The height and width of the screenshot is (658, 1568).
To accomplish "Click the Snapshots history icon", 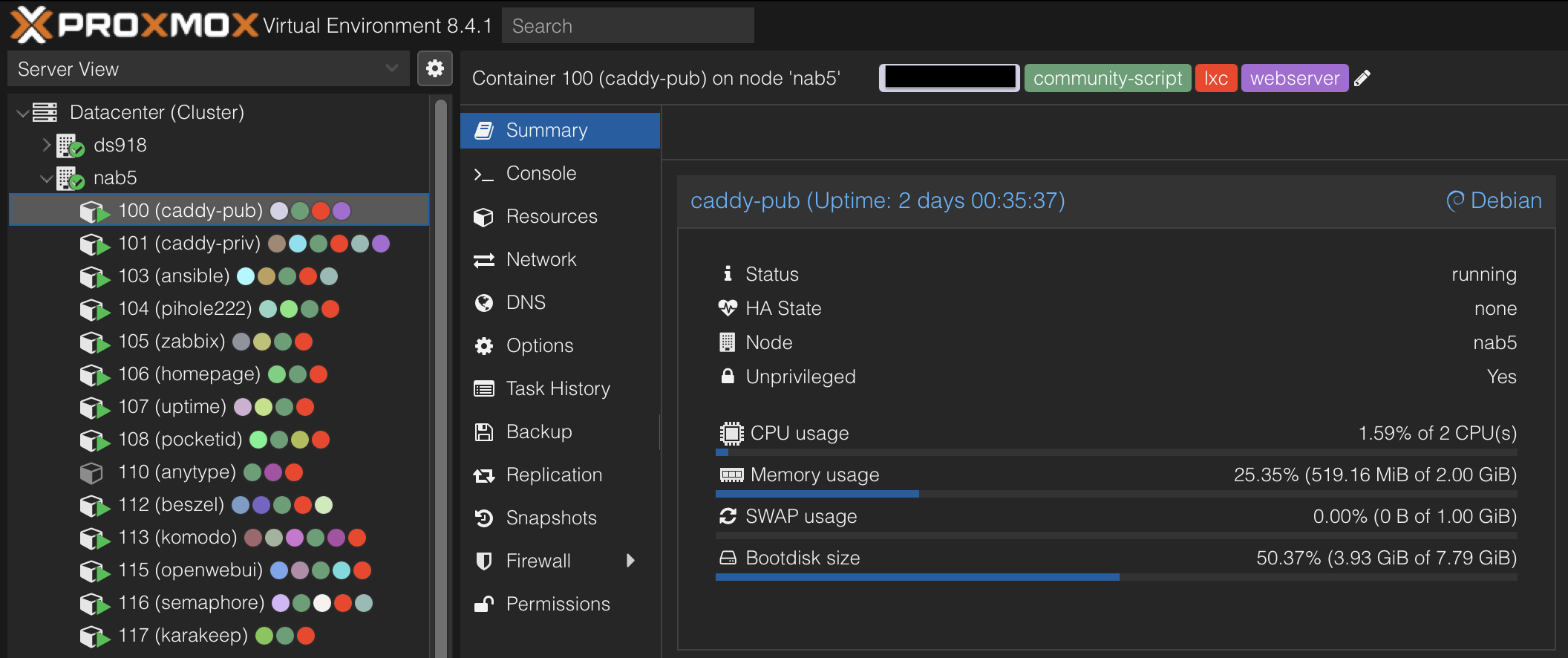I will [484, 518].
